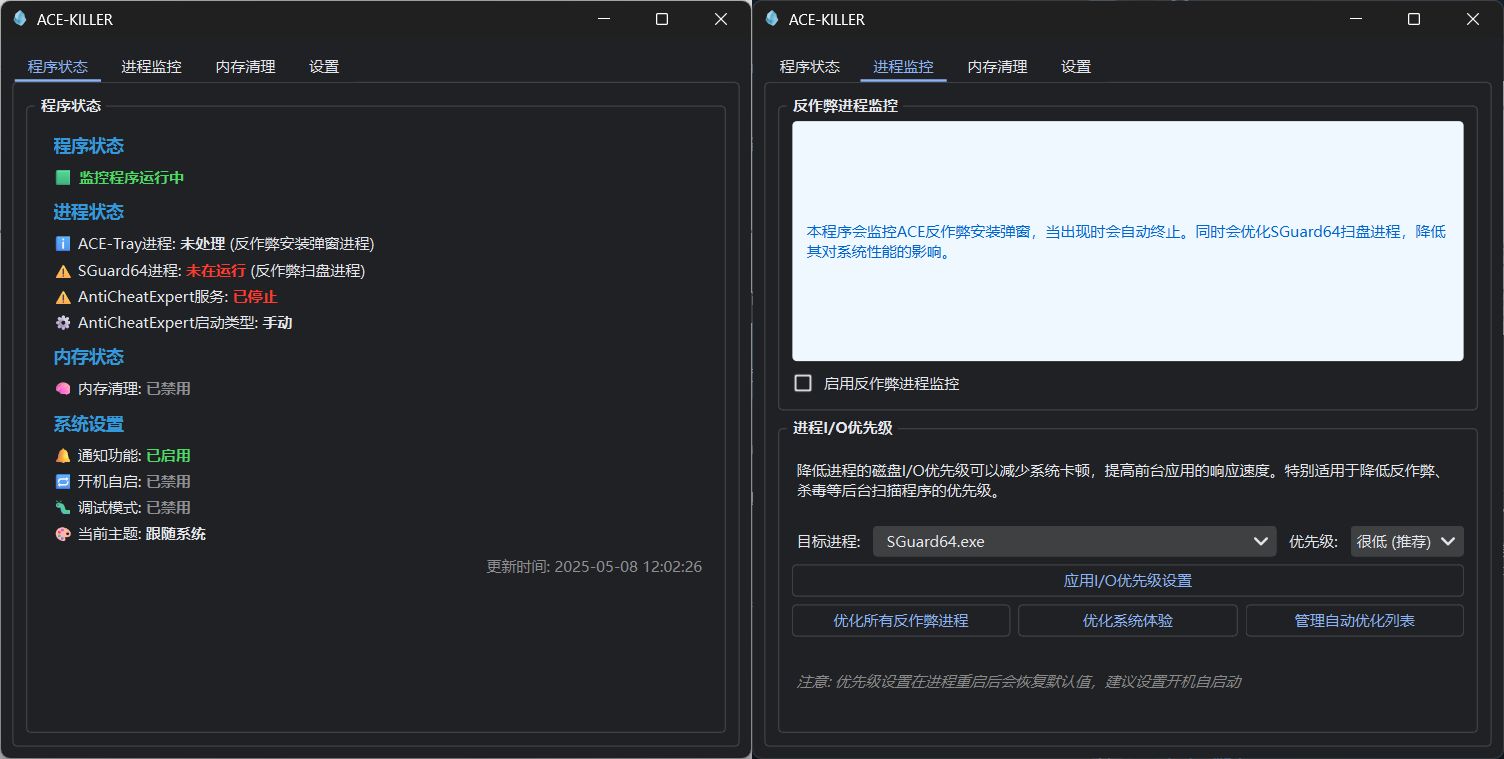The height and width of the screenshot is (759, 1504).
Task: Open 内存清理 tab in right window
Action: pyautogui.click(x=998, y=67)
